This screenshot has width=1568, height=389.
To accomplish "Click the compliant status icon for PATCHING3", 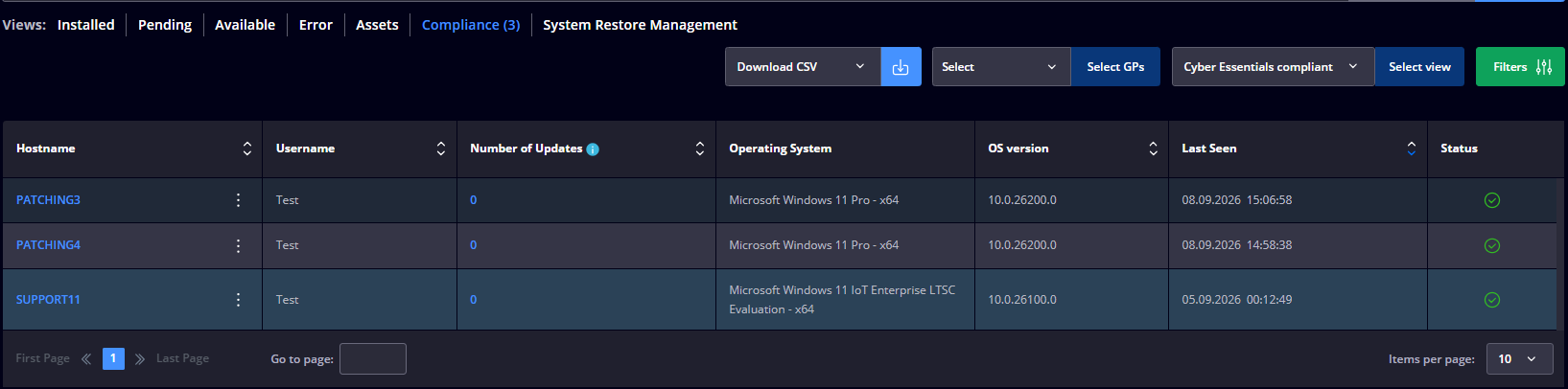I will [1492, 200].
